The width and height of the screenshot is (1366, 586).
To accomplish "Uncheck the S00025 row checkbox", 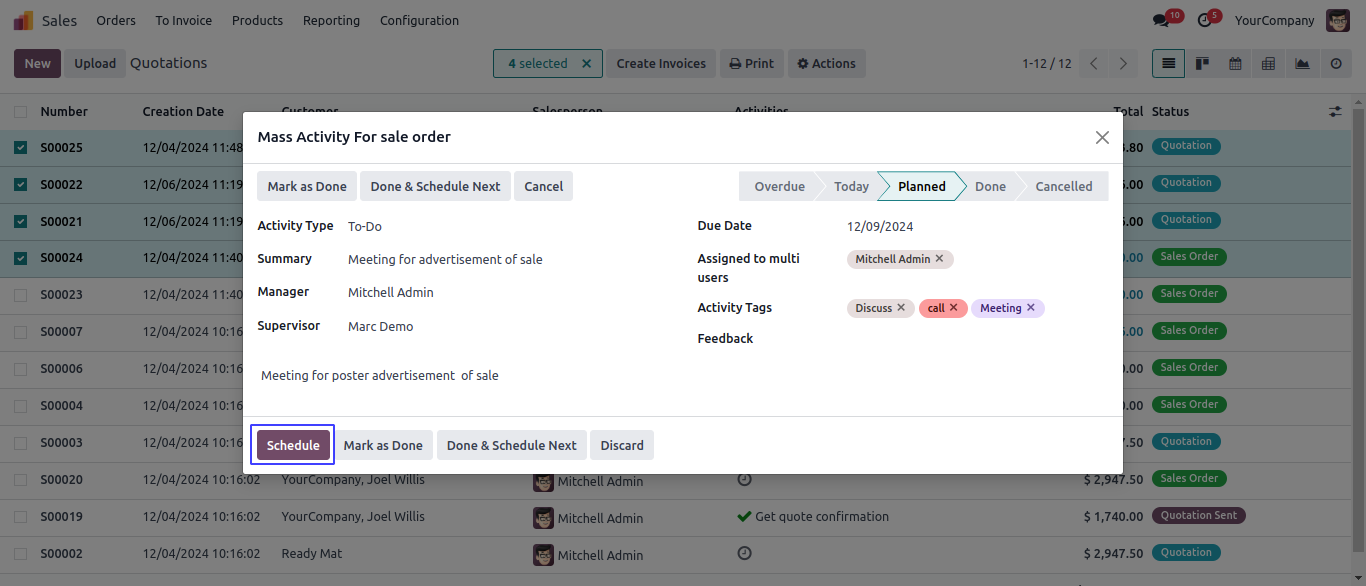I will point(21,148).
